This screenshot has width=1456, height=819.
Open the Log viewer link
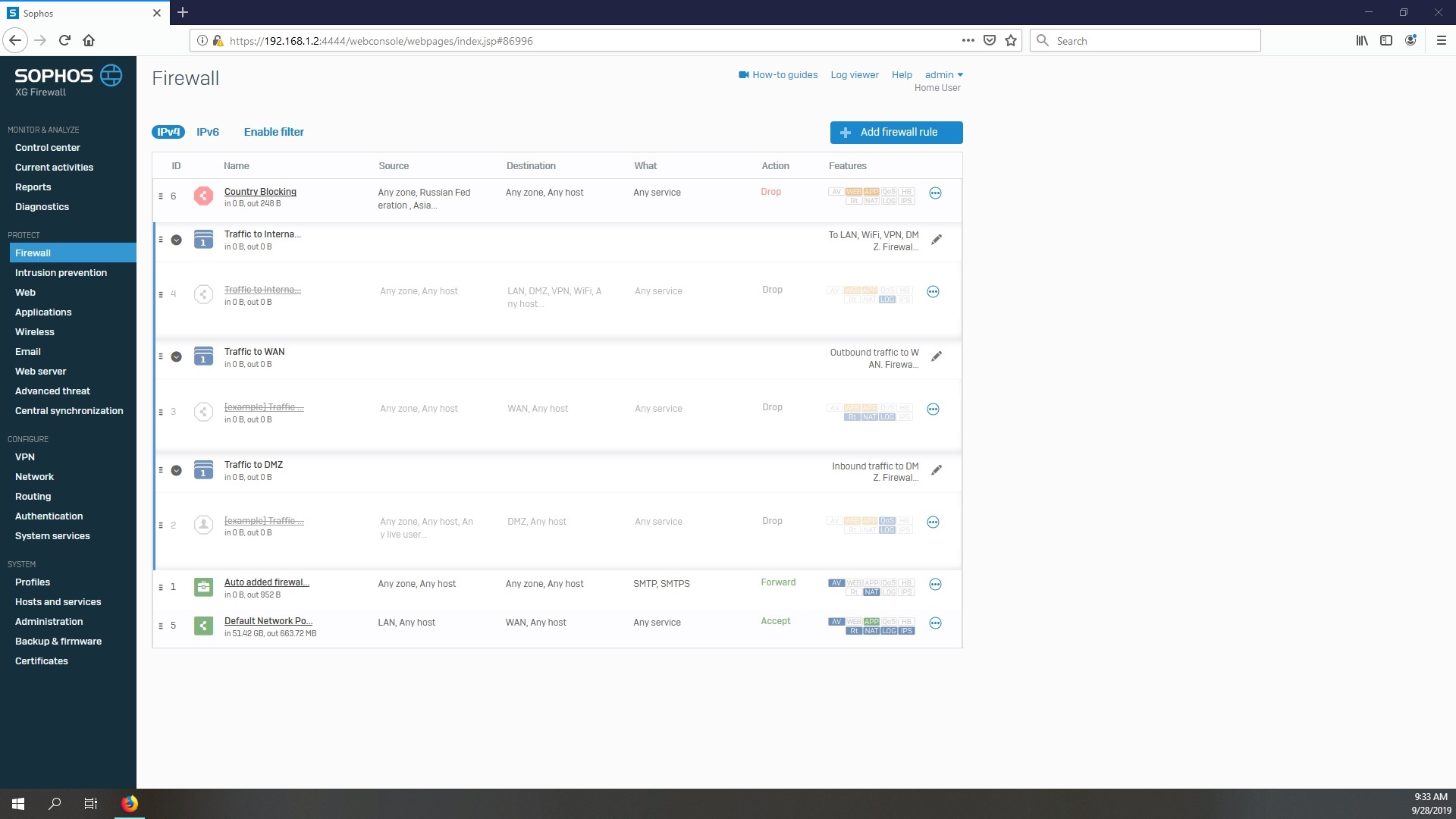coord(854,75)
